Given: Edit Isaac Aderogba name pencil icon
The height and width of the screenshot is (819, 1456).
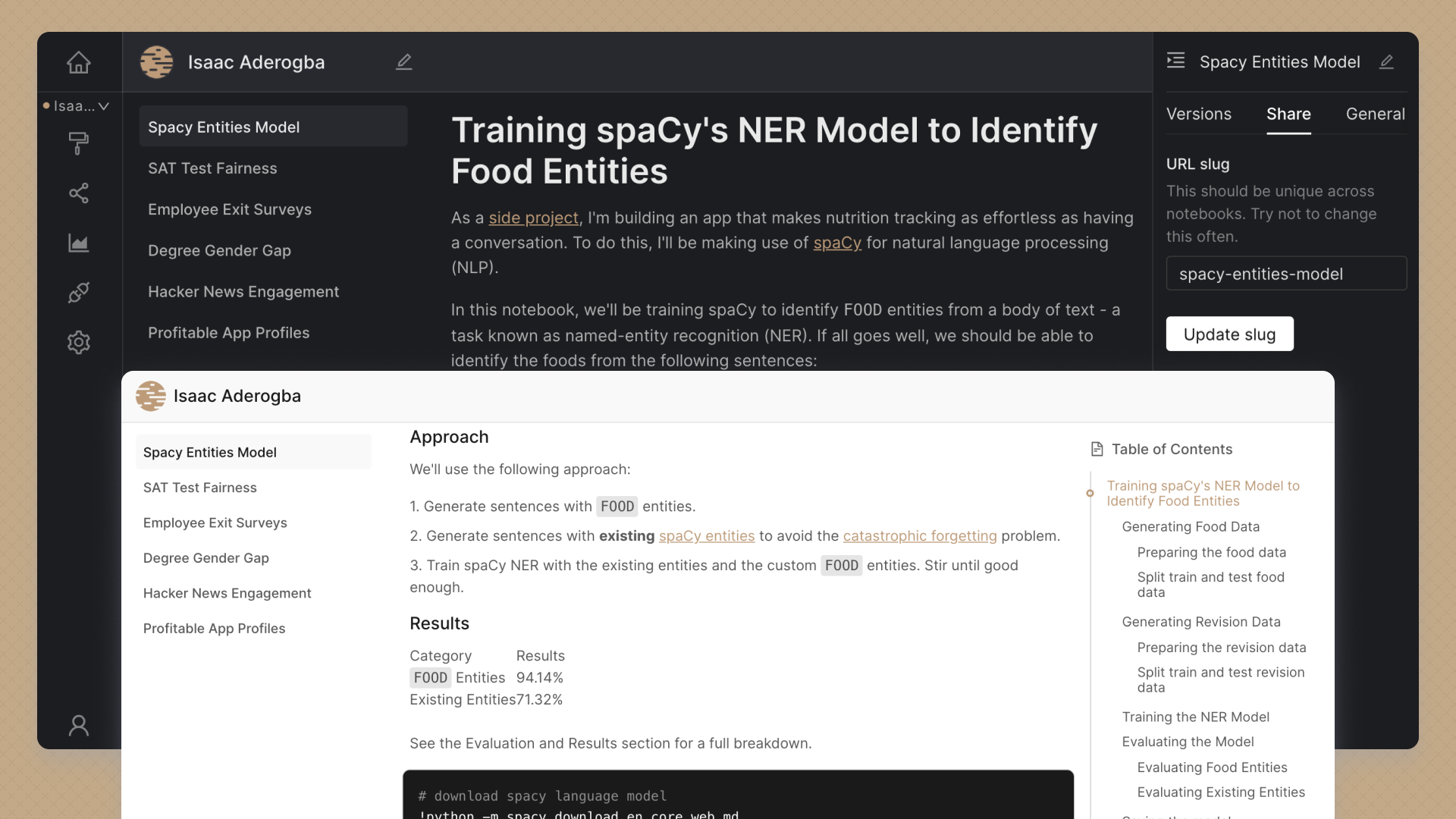Looking at the screenshot, I should pos(404,62).
